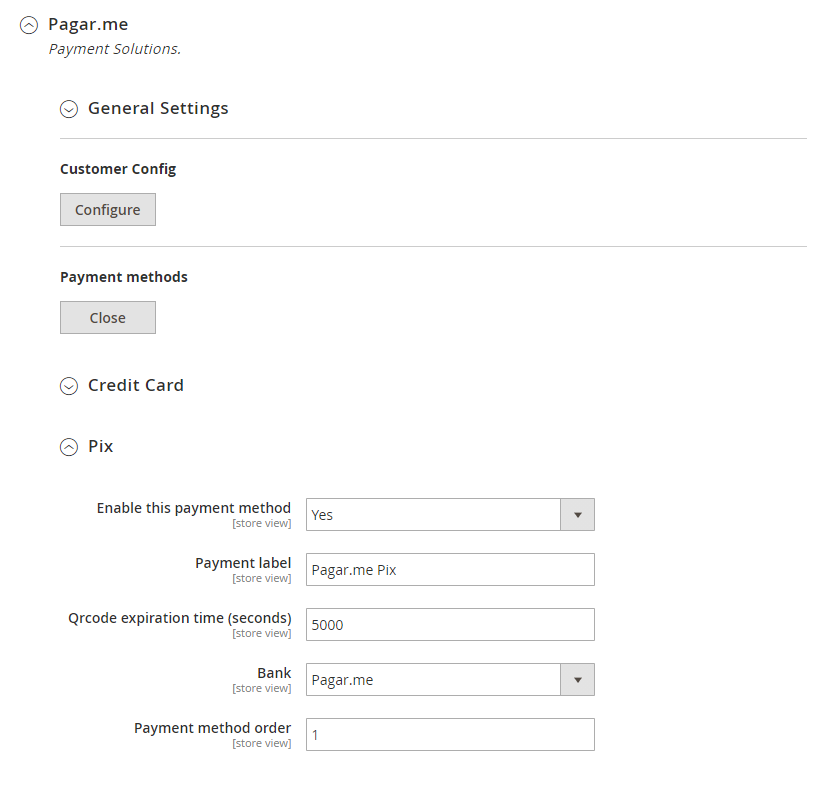Click the Close button under Payment methods
The image size is (831, 787).
108,317
